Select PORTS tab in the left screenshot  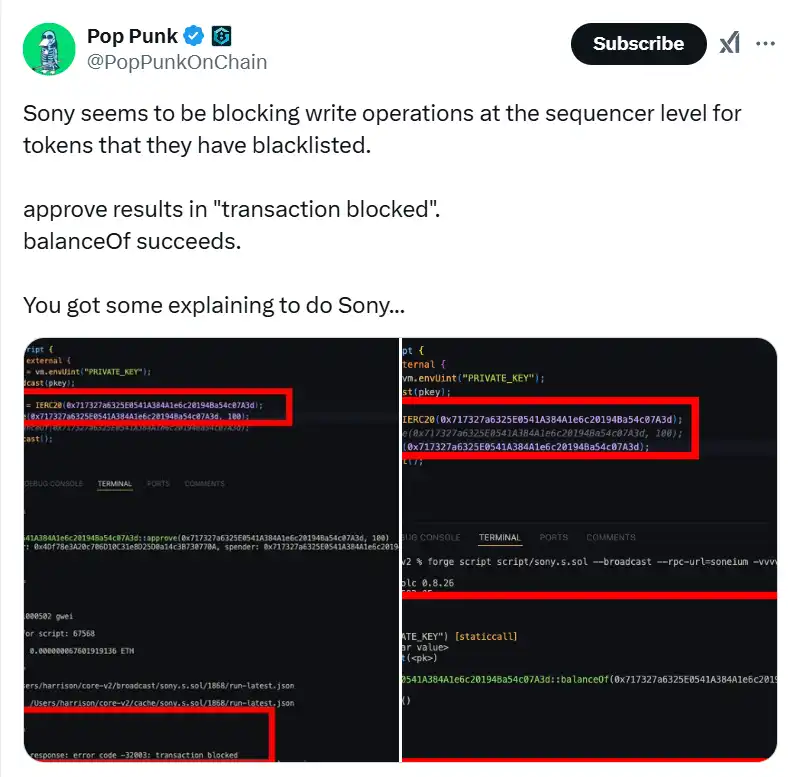(158, 484)
